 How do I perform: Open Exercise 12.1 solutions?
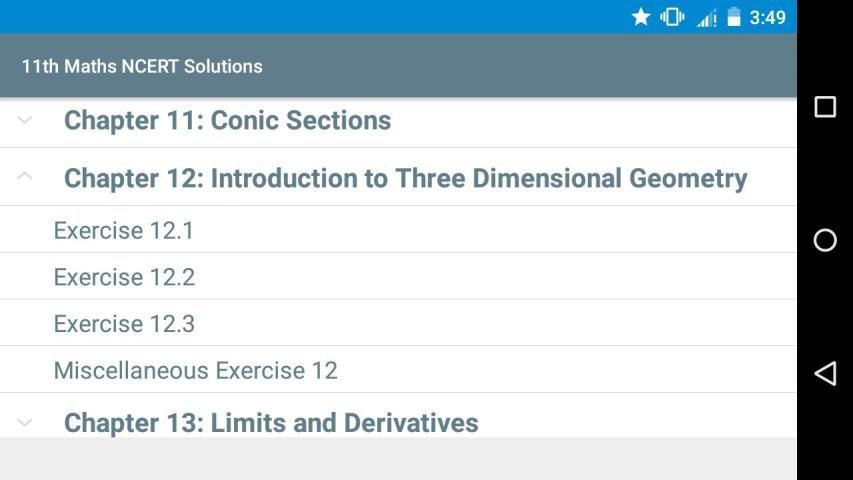pos(124,231)
